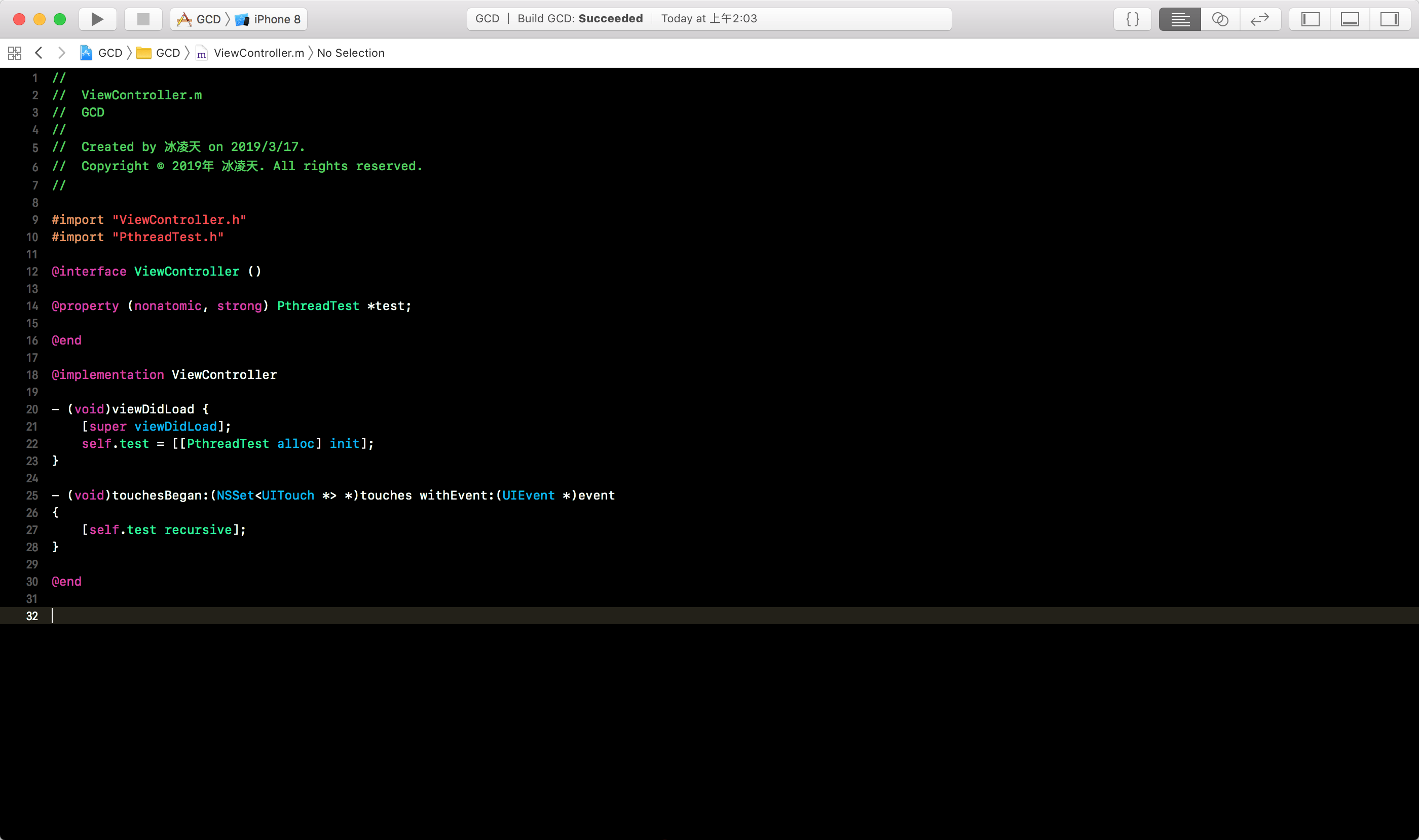Click the PthreadTest *test property line

point(232,306)
